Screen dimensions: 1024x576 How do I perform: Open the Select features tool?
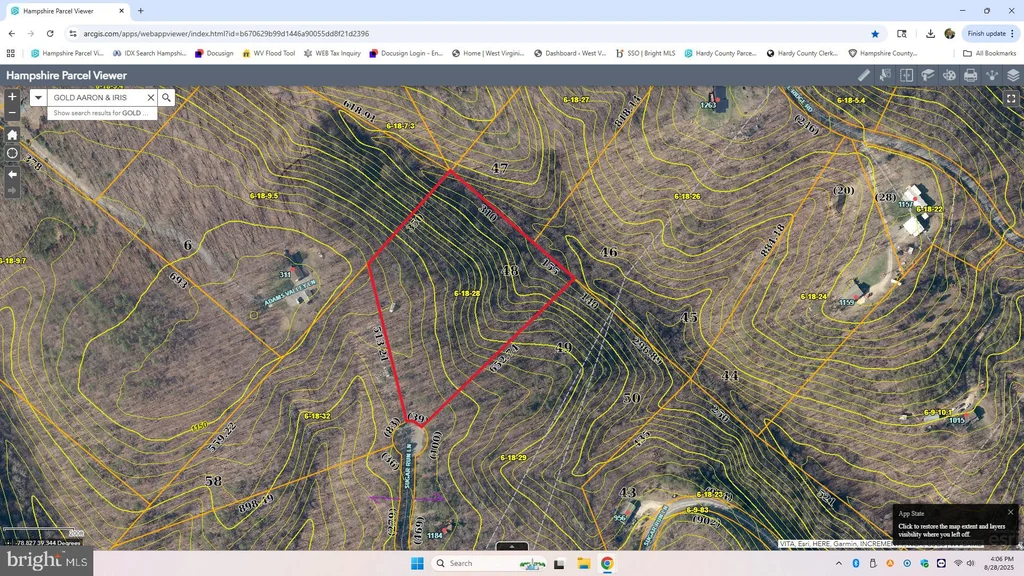[885, 76]
